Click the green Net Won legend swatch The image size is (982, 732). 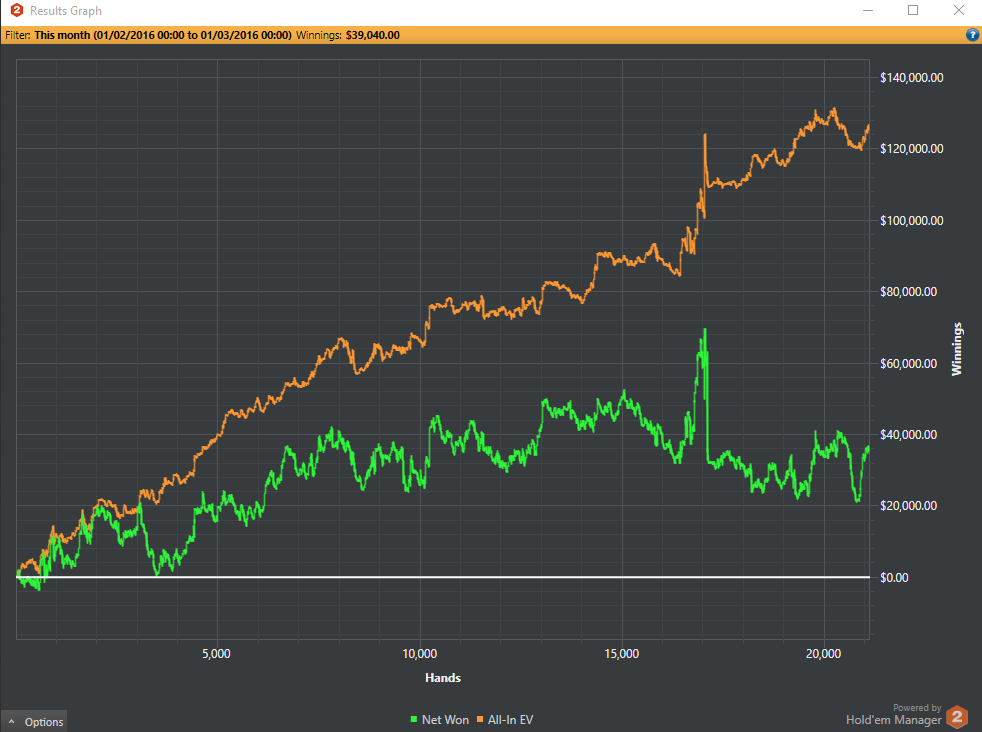click(414, 720)
